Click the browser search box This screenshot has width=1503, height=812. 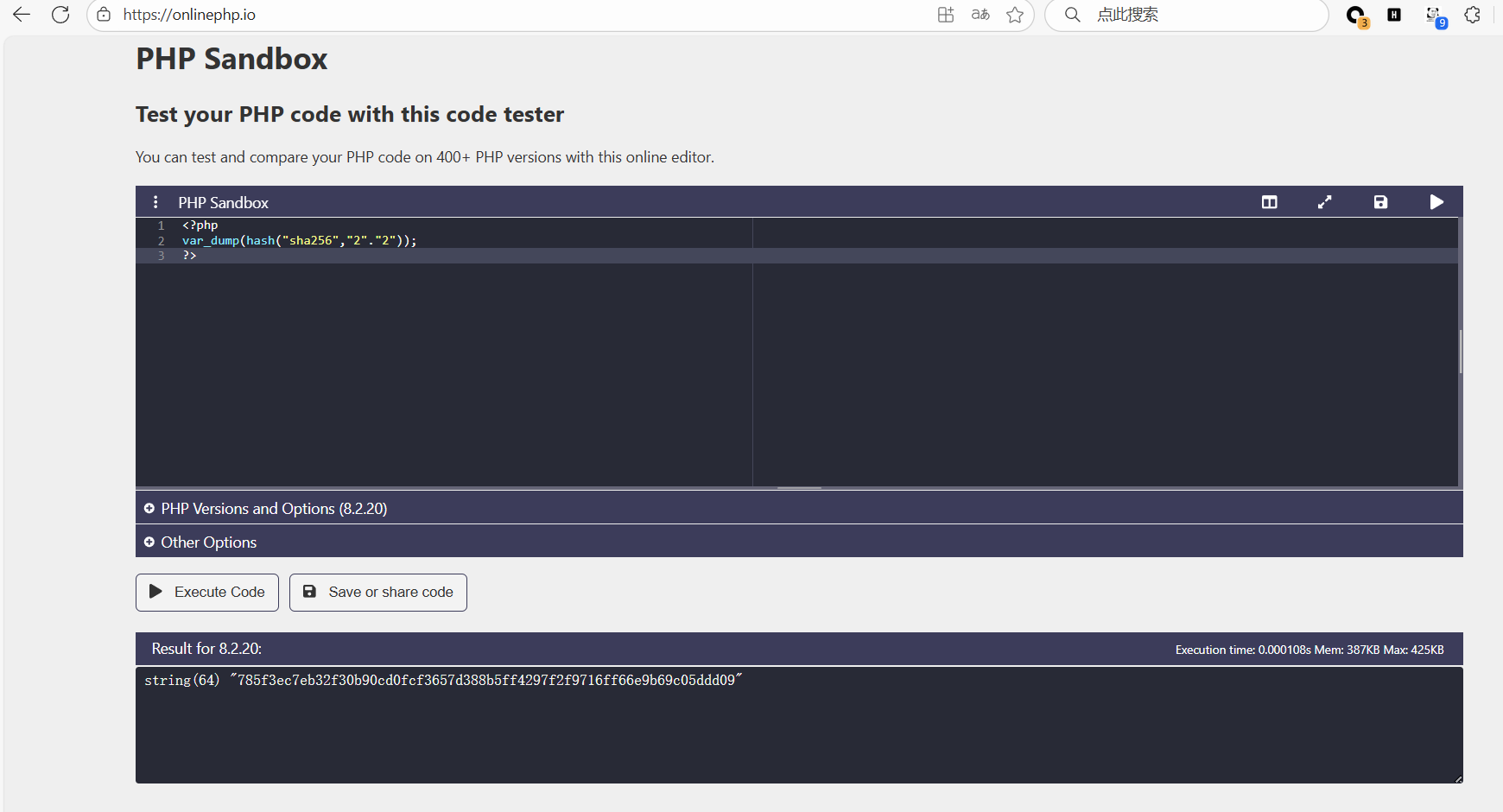coord(1187,15)
